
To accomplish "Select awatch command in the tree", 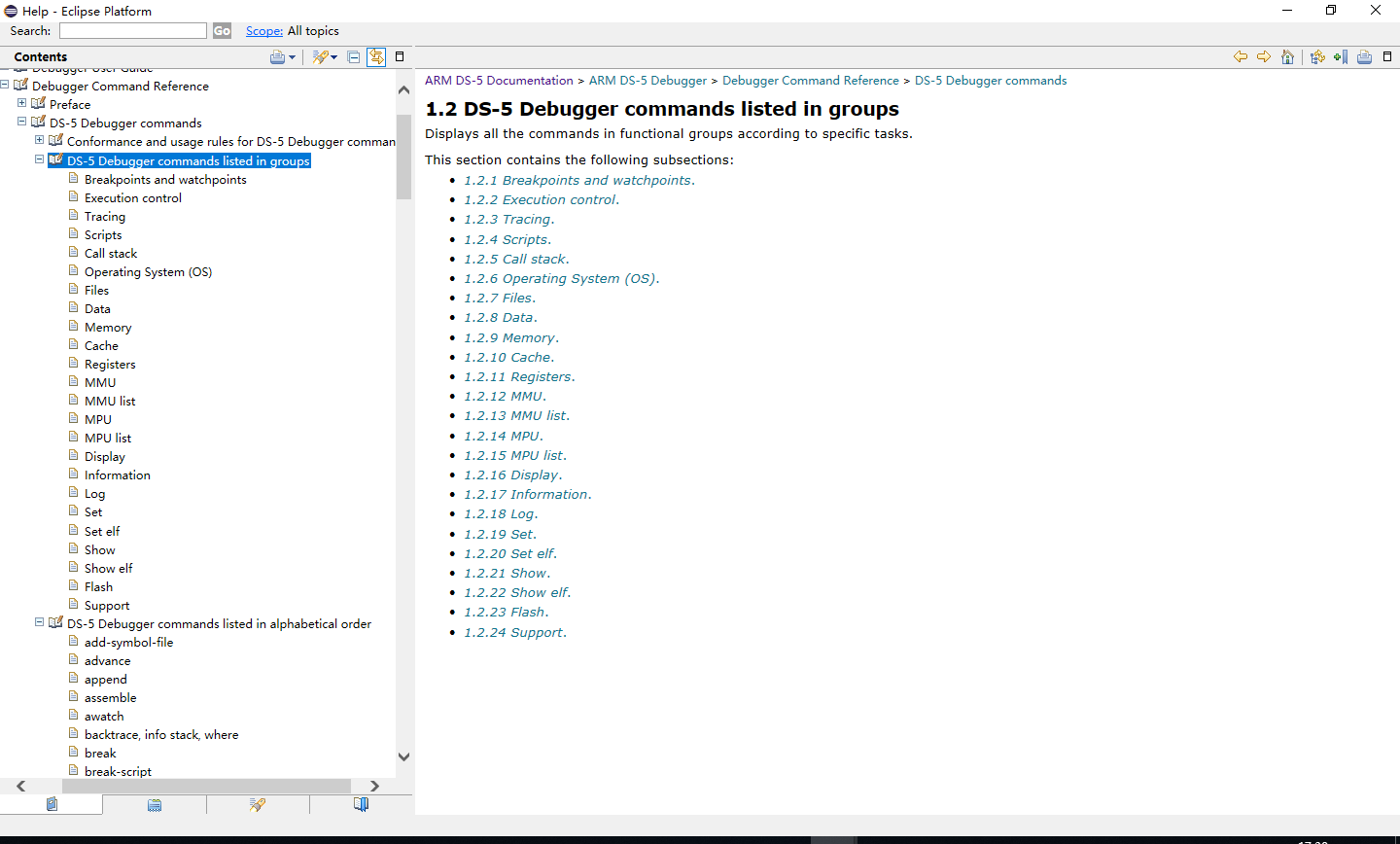I will 104,717.
